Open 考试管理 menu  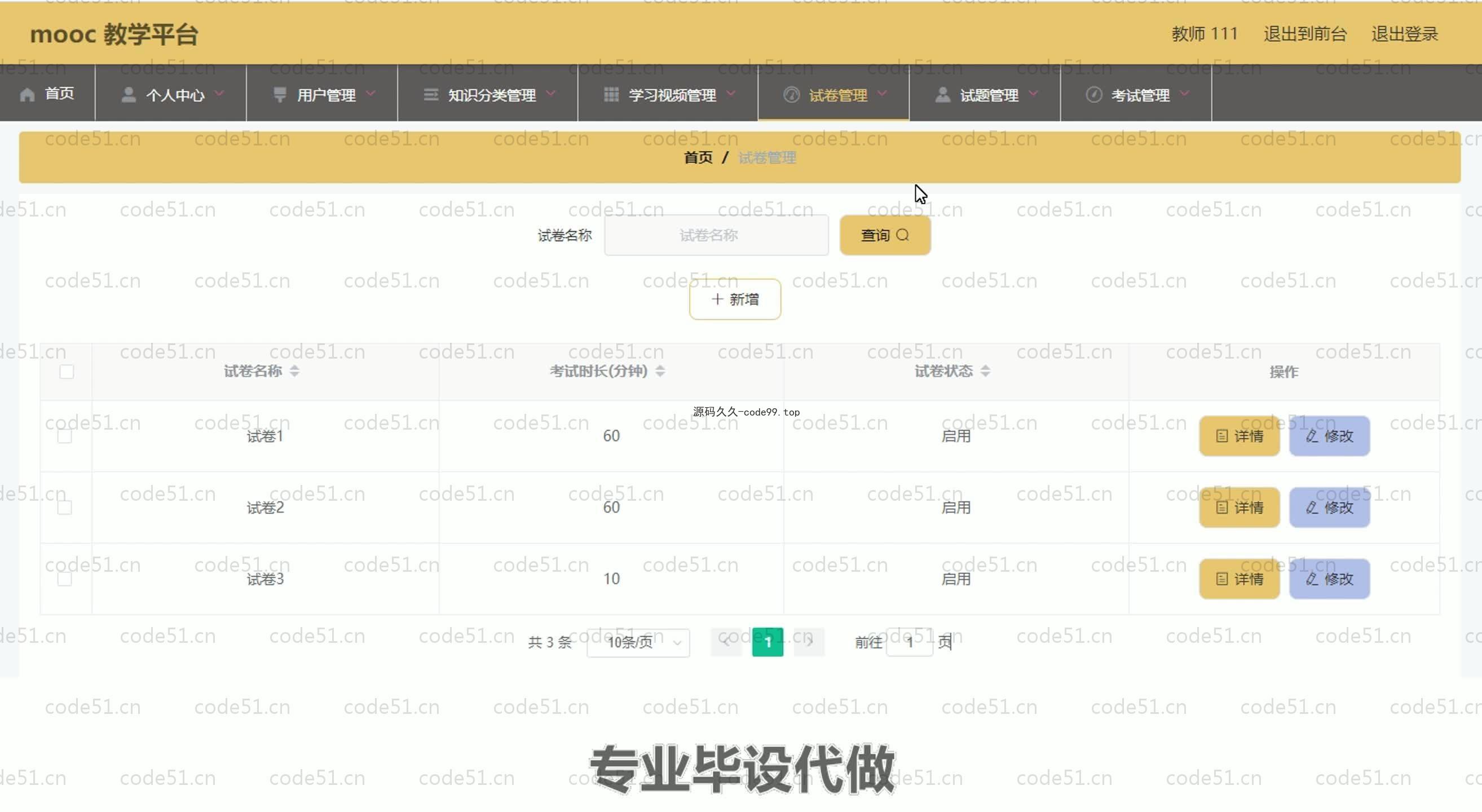(1136, 94)
